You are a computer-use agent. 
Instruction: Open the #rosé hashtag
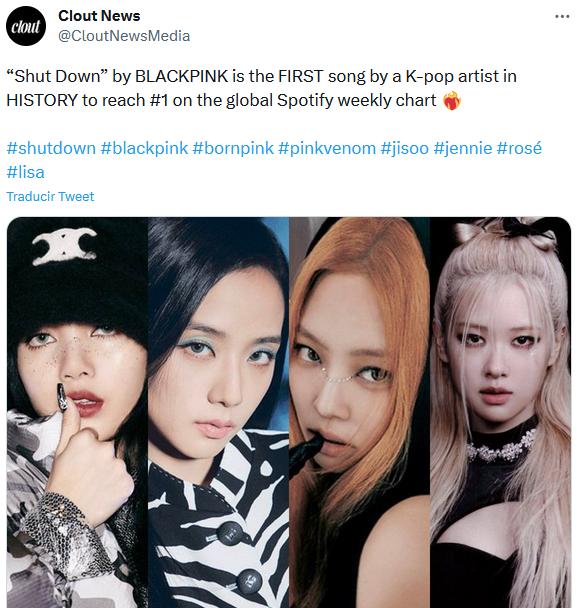pos(519,148)
